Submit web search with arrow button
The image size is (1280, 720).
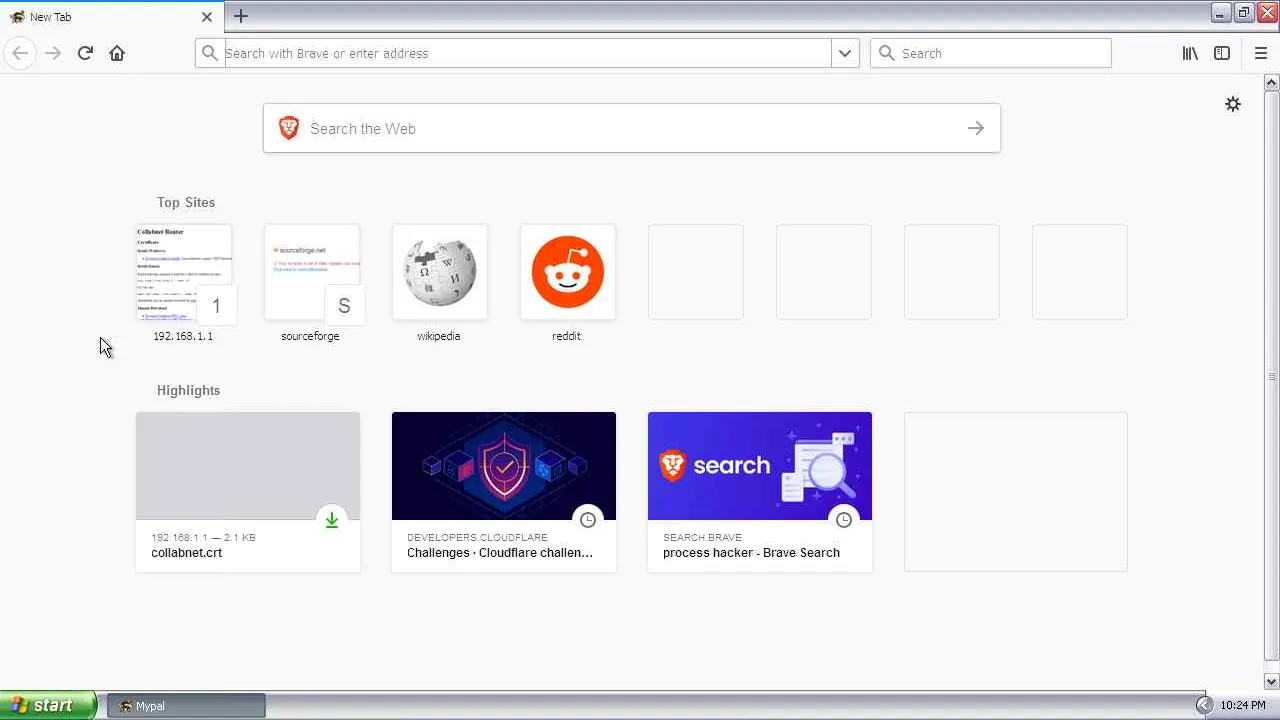click(976, 128)
